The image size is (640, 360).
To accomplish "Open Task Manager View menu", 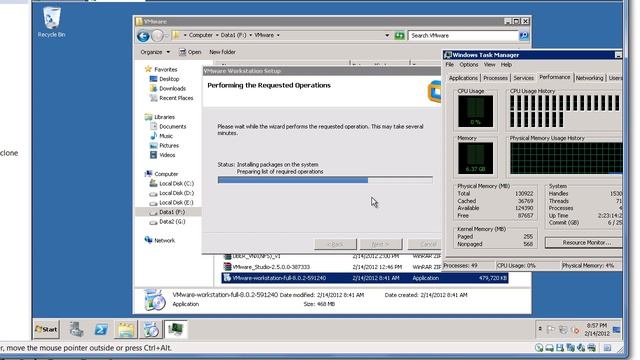I will click(x=489, y=65).
